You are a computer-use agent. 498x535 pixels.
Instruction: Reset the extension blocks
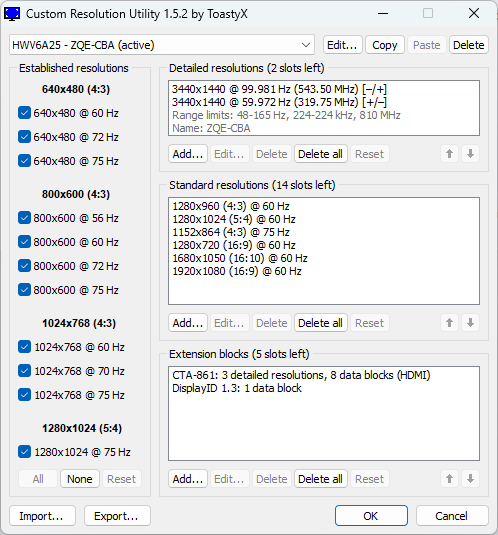pyautogui.click(x=370, y=479)
